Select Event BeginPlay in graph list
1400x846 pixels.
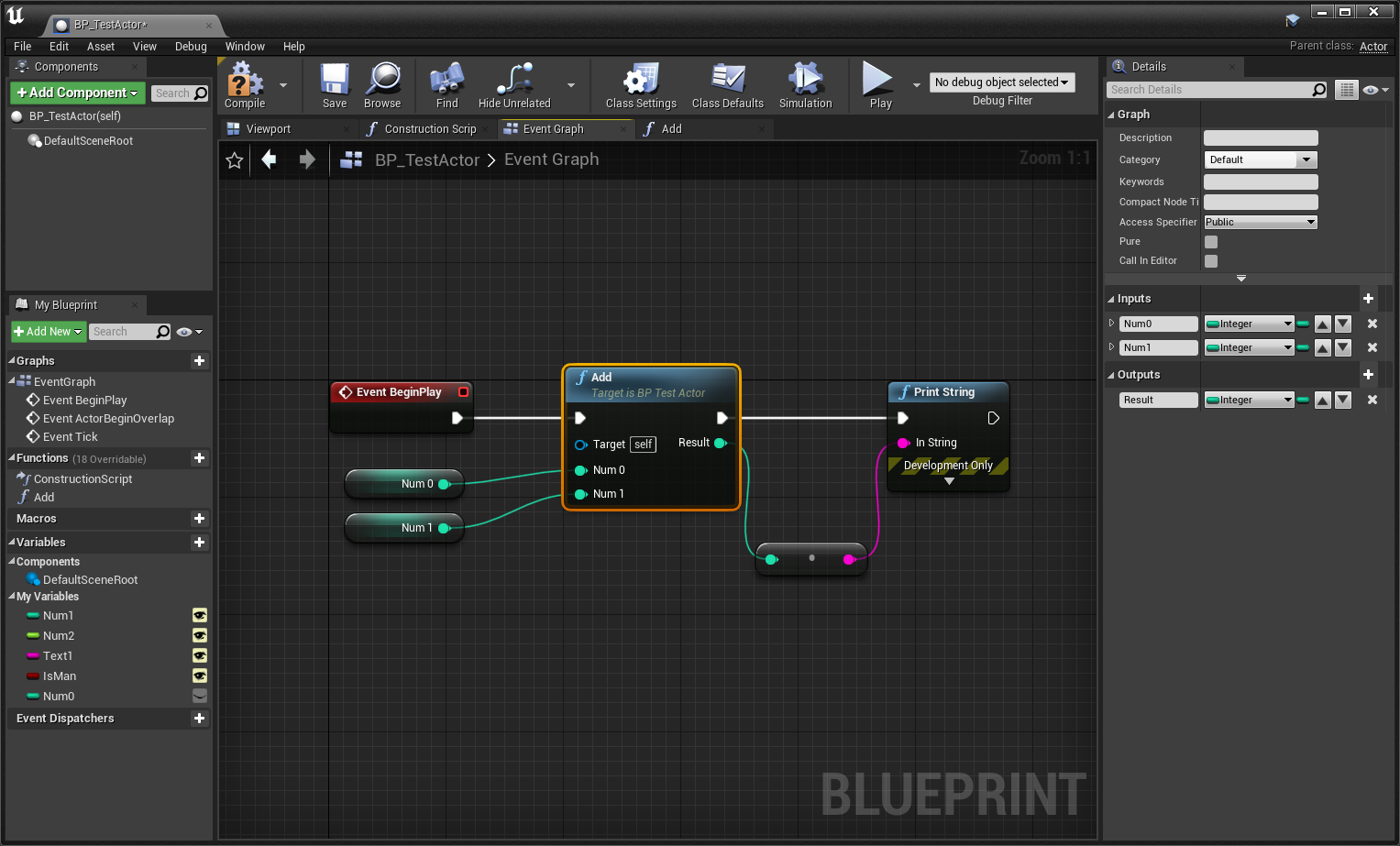pos(85,401)
